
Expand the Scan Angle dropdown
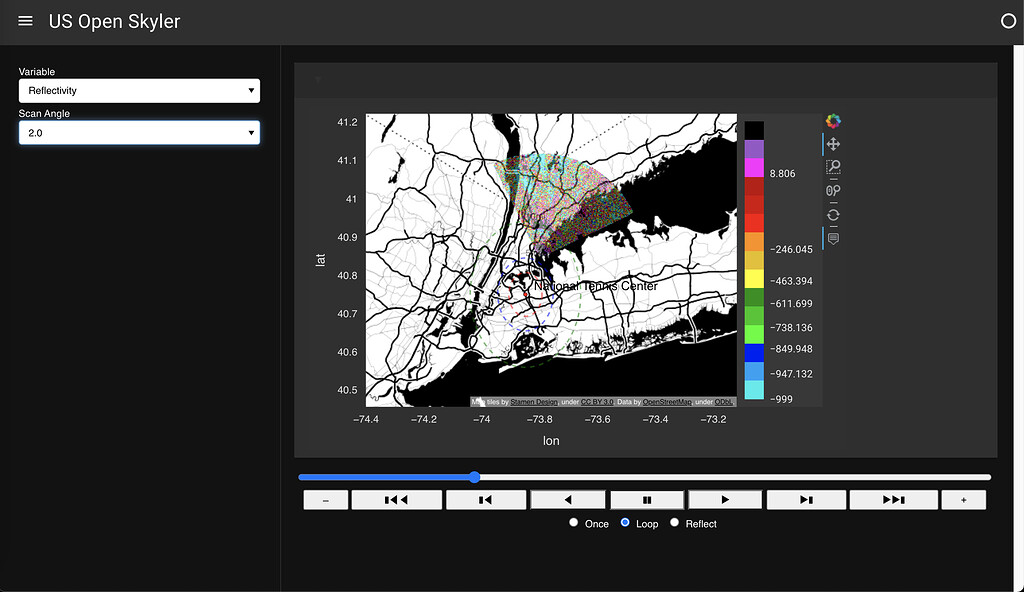click(x=139, y=133)
